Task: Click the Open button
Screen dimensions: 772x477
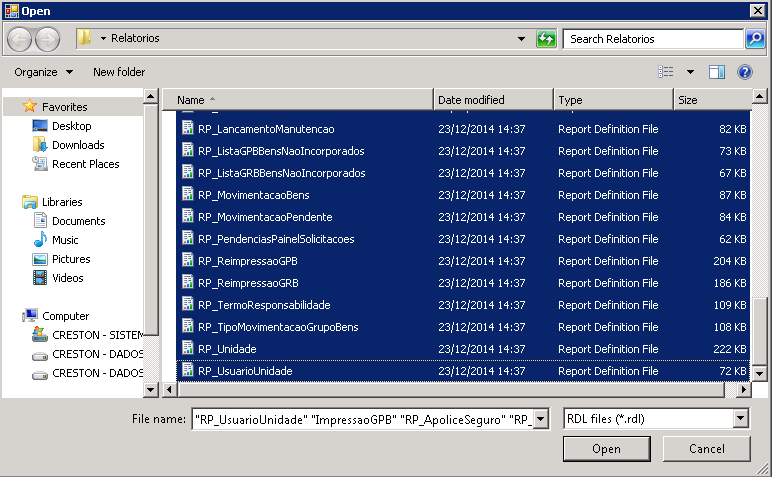Action: click(x=607, y=448)
